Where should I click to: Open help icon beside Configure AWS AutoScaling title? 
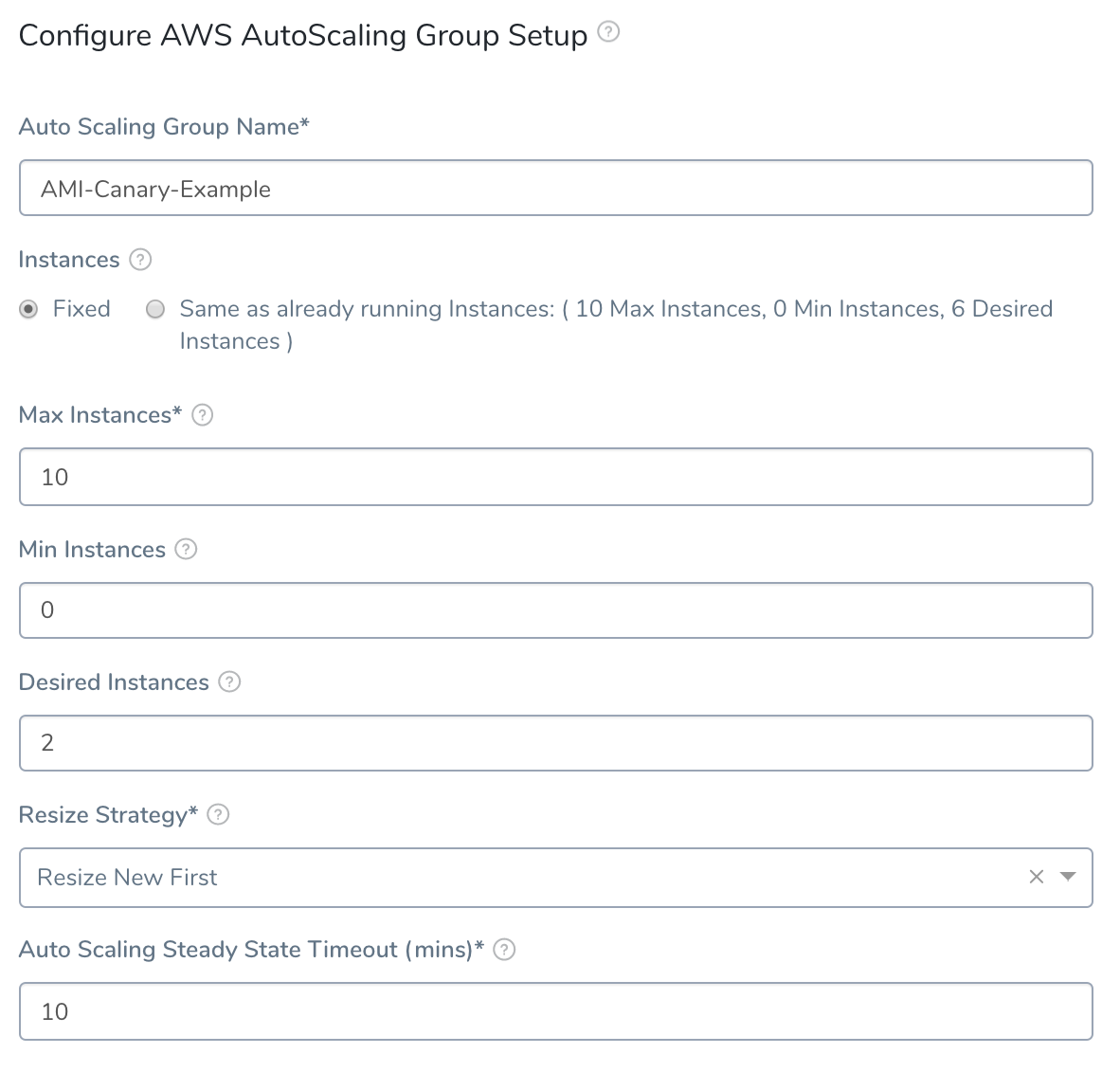pyautogui.click(x=608, y=32)
